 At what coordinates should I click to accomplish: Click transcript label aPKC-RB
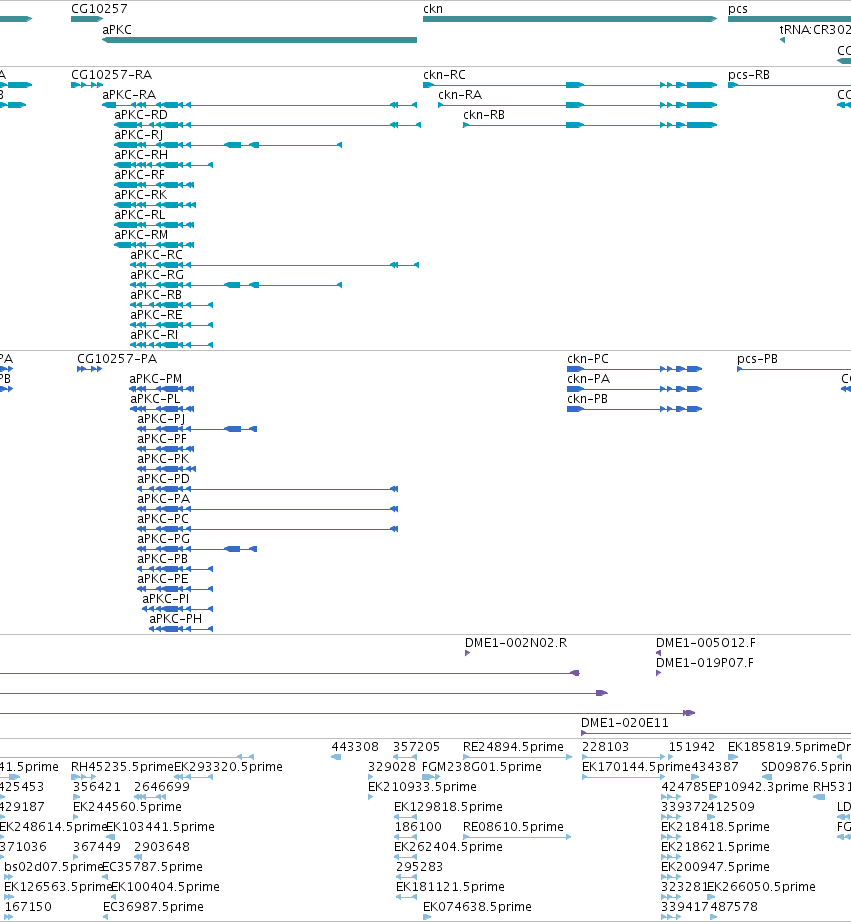(x=156, y=295)
